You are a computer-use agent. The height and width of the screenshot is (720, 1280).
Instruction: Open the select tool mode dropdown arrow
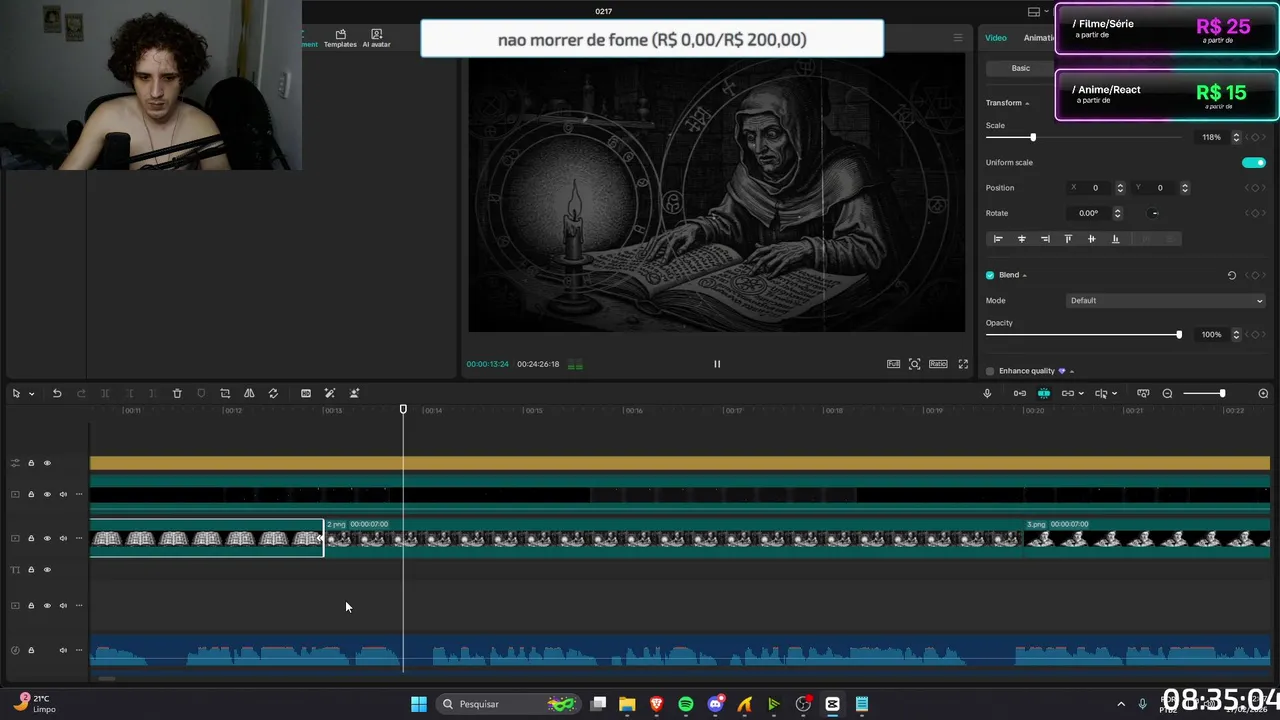click(31, 393)
